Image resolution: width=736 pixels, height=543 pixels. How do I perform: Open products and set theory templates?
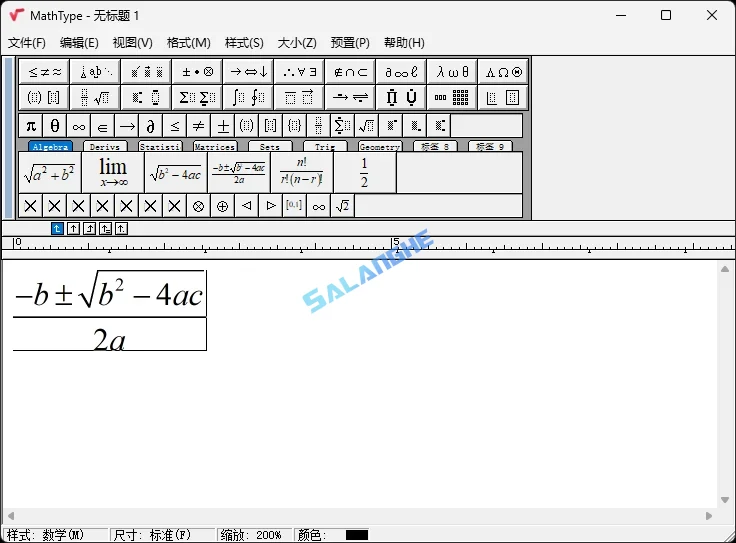[x=401, y=97]
